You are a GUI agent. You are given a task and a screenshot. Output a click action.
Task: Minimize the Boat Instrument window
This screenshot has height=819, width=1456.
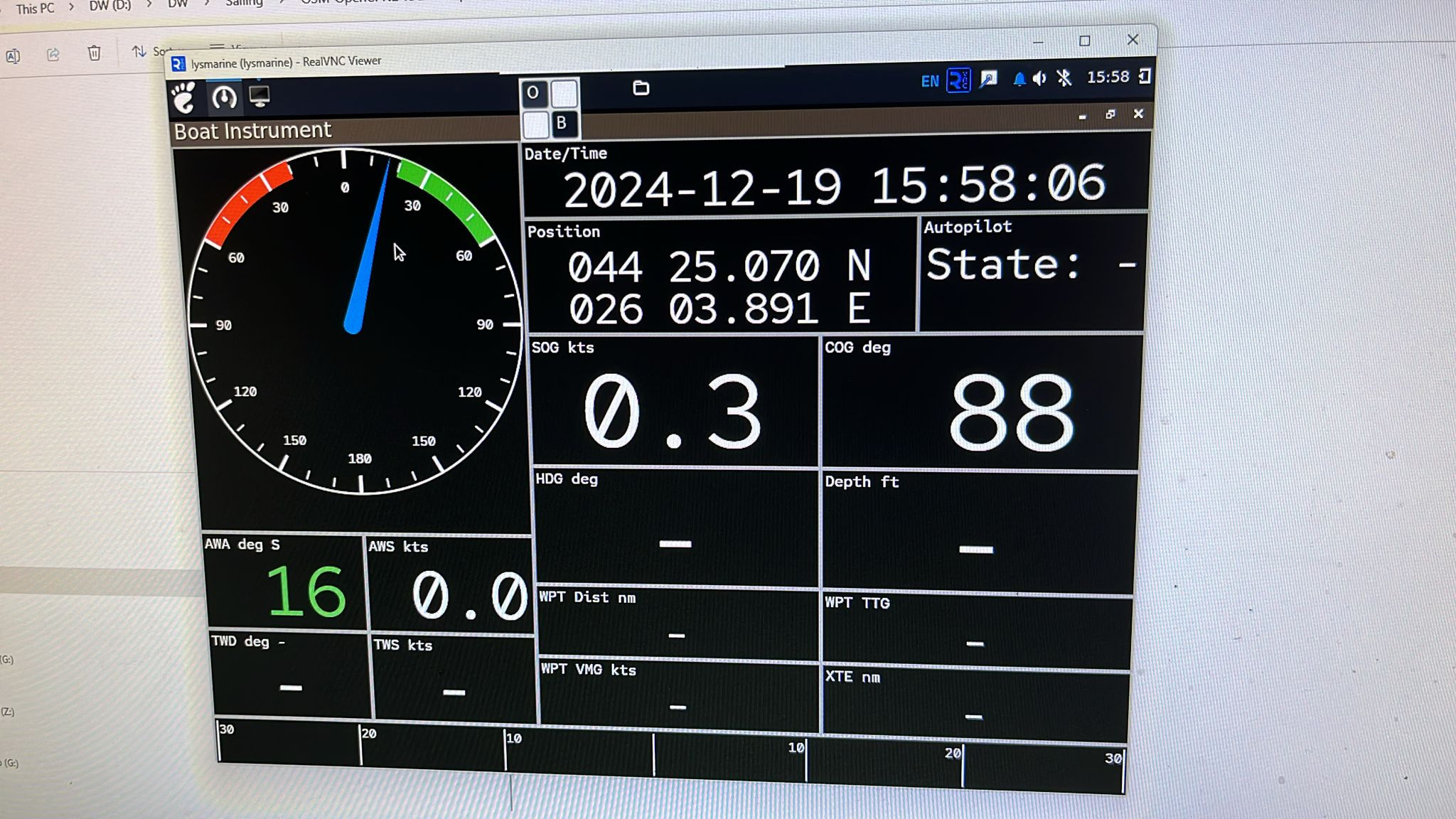1082,117
